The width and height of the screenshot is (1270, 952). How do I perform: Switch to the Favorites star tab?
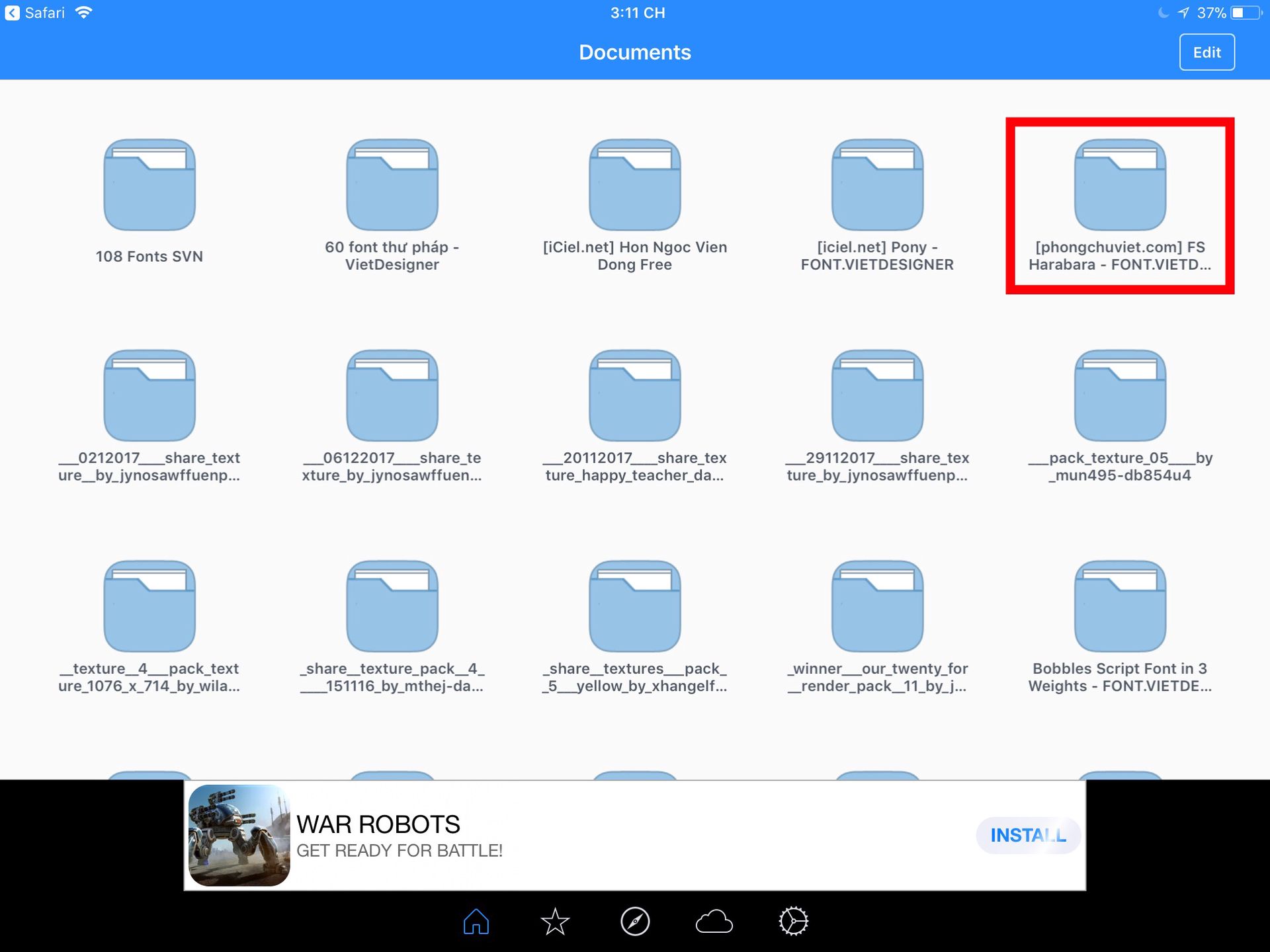point(555,921)
